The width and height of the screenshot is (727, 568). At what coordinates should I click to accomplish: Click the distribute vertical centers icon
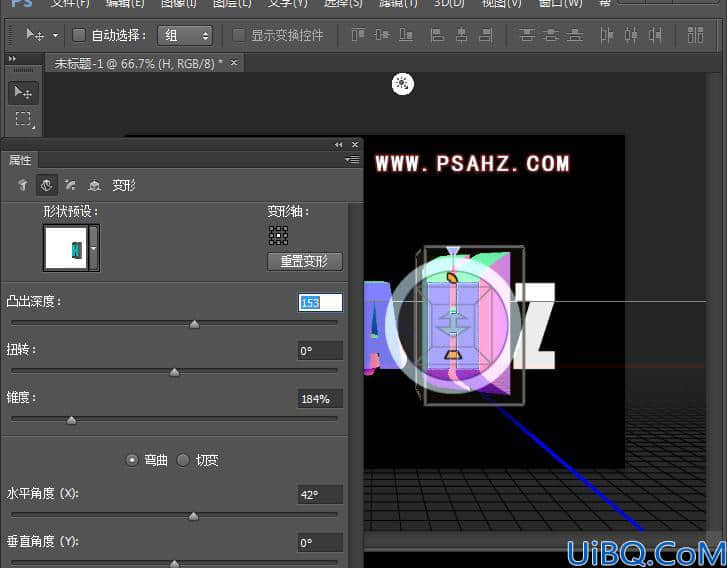(551, 35)
